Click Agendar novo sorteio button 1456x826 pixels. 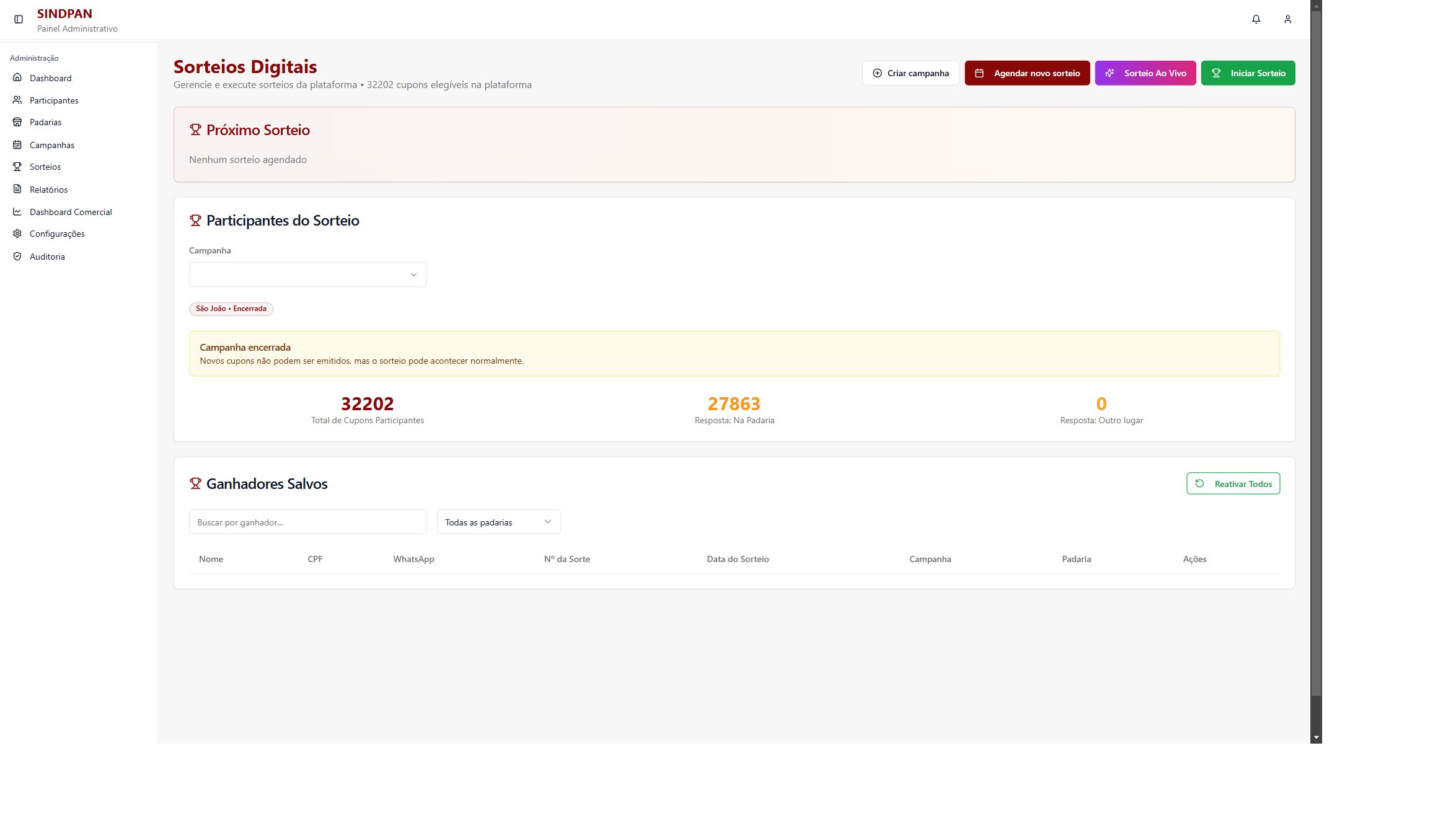[1027, 73]
